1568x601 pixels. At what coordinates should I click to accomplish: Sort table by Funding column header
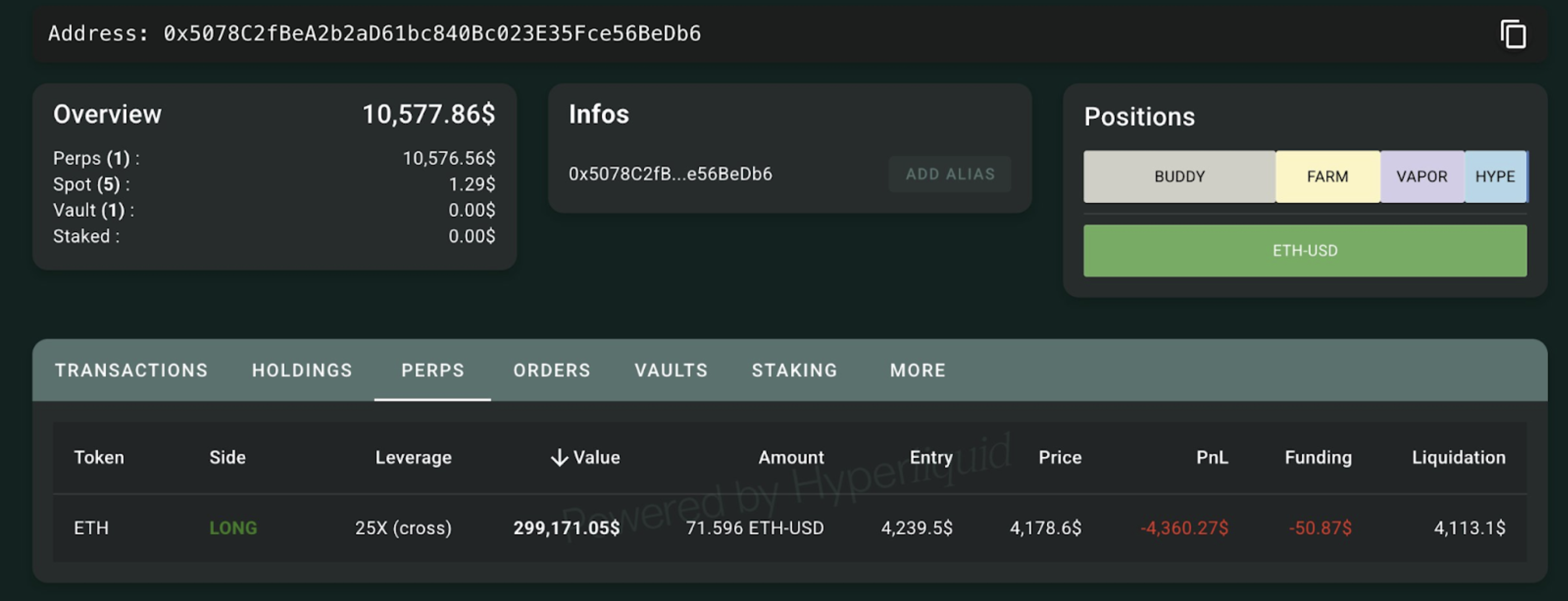tap(1319, 457)
